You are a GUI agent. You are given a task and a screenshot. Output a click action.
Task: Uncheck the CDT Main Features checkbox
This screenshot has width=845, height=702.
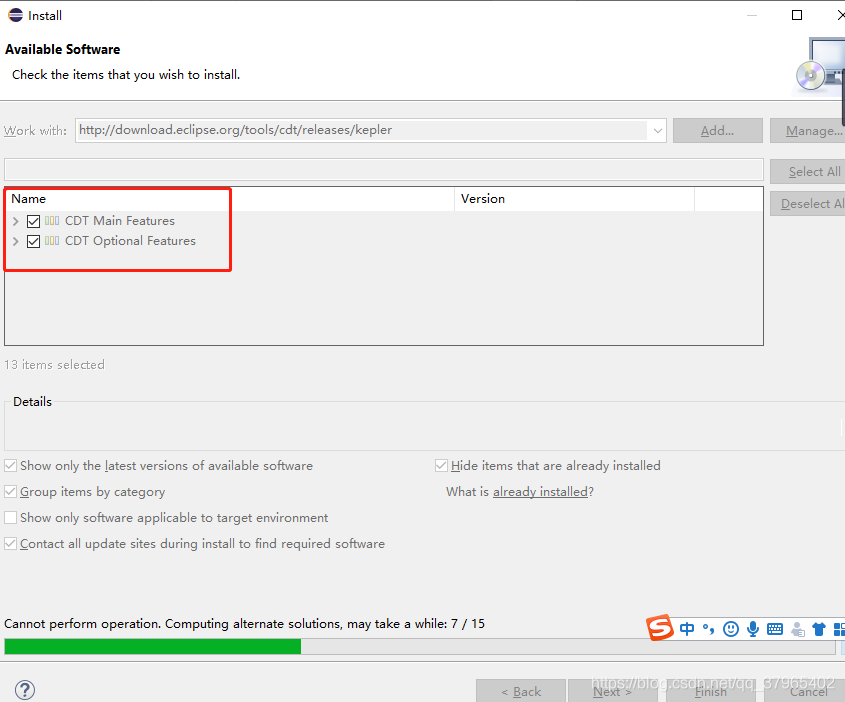34,221
